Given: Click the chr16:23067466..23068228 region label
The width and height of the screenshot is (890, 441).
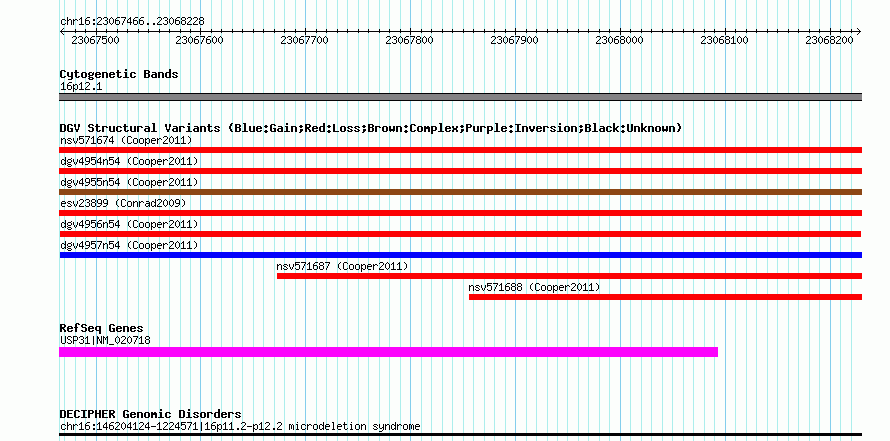Looking at the screenshot, I should (x=132, y=22).
